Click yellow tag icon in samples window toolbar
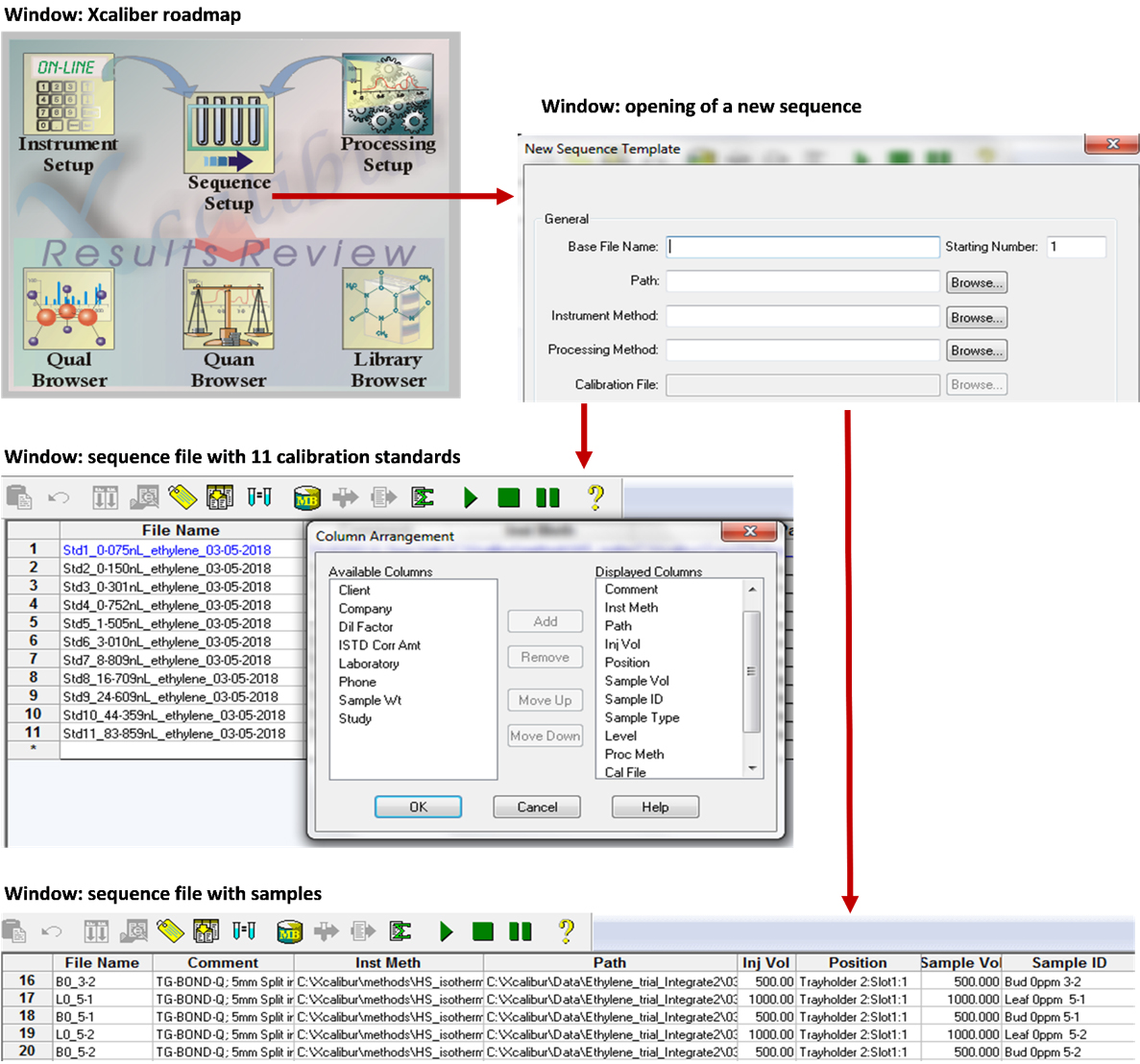Screen dimensions: 1140x1064 [170, 931]
